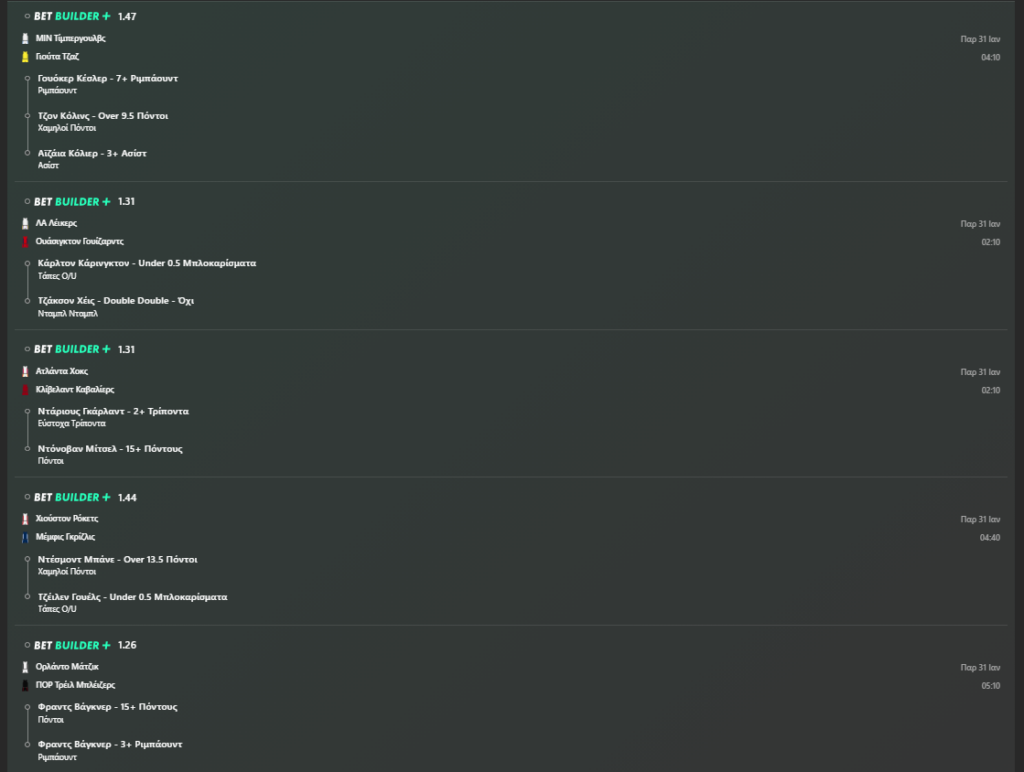
Task: Click the yellow Γιούτα Τζαζ jersey icon
Action: tap(25, 57)
